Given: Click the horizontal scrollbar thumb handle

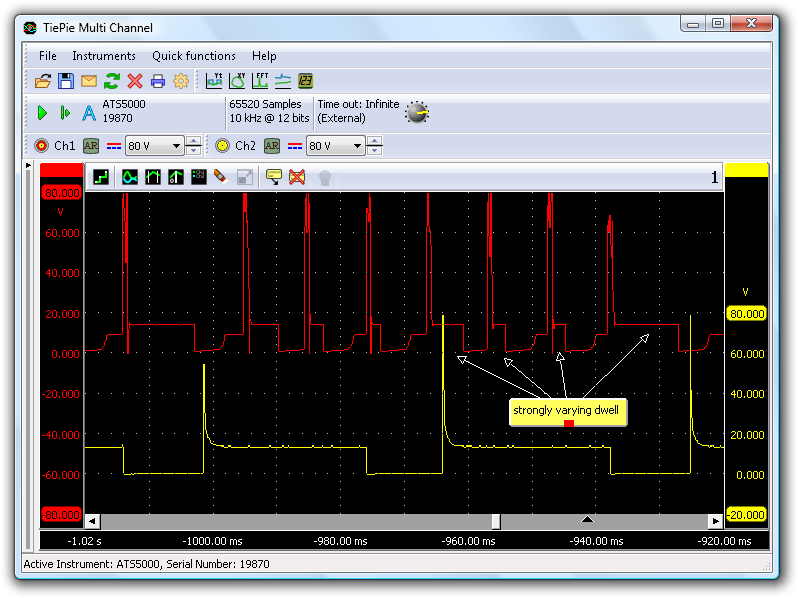Looking at the screenshot, I should pos(496,521).
